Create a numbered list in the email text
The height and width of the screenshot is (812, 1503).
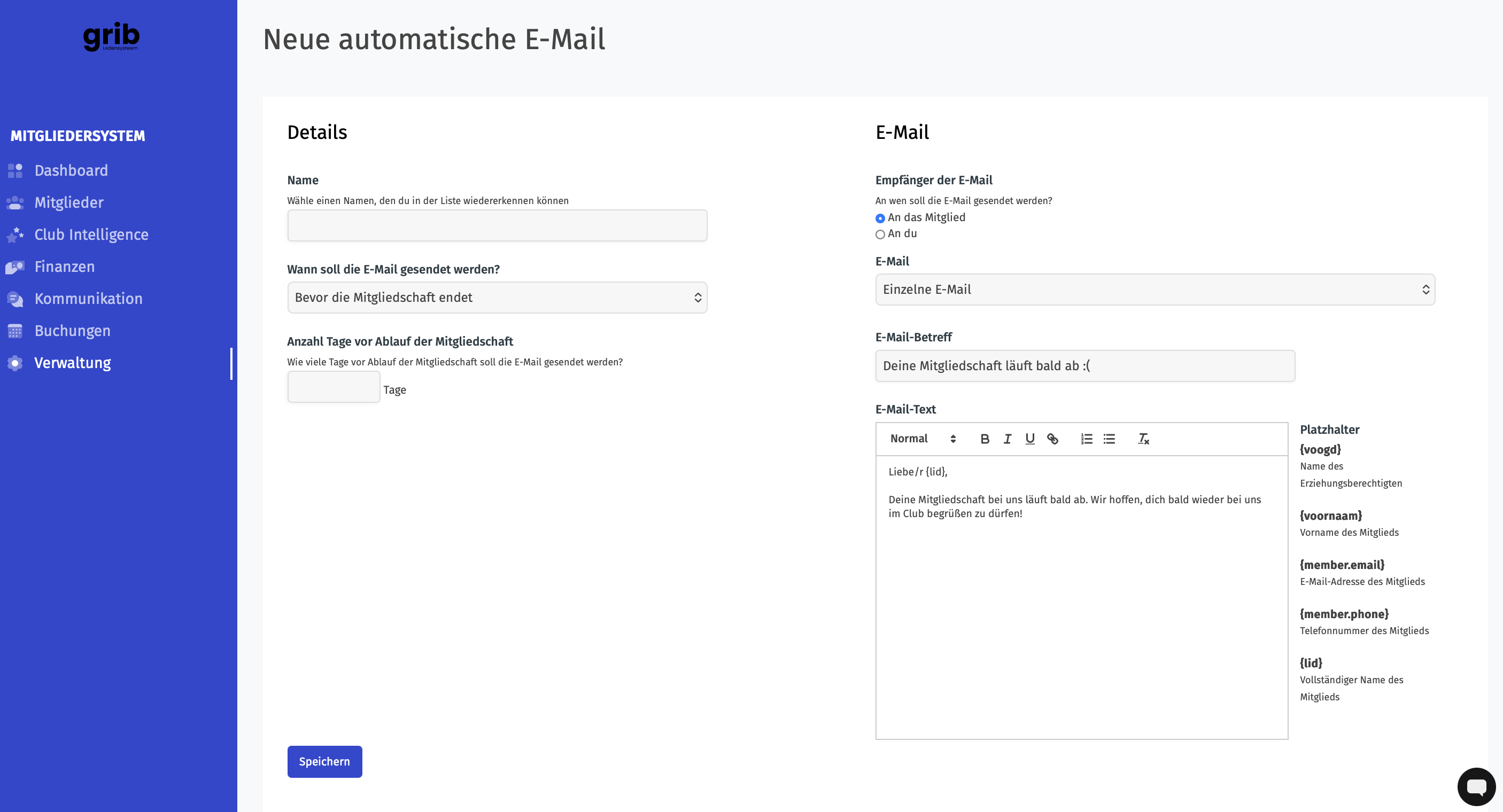point(1087,439)
